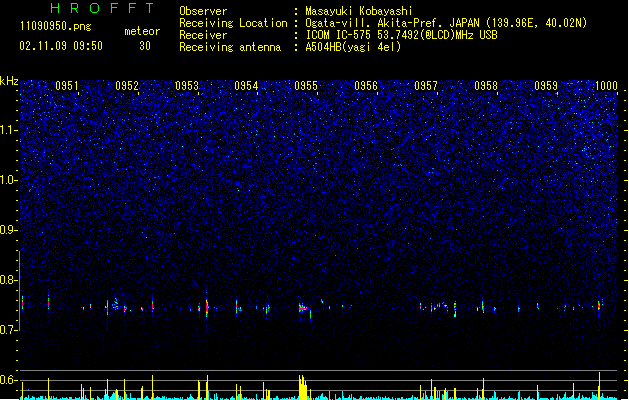Click the 0.8 kHz frequency label

tap(8, 280)
